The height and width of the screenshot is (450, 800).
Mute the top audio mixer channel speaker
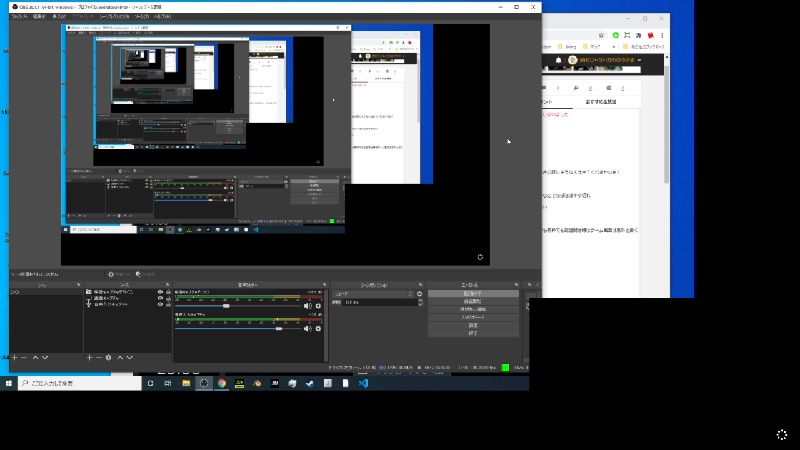[308, 306]
